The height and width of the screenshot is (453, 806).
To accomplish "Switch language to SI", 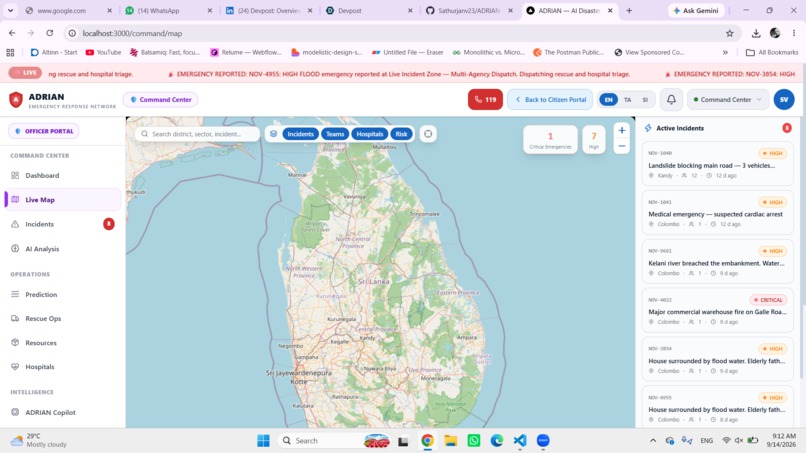I will click(645, 100).
